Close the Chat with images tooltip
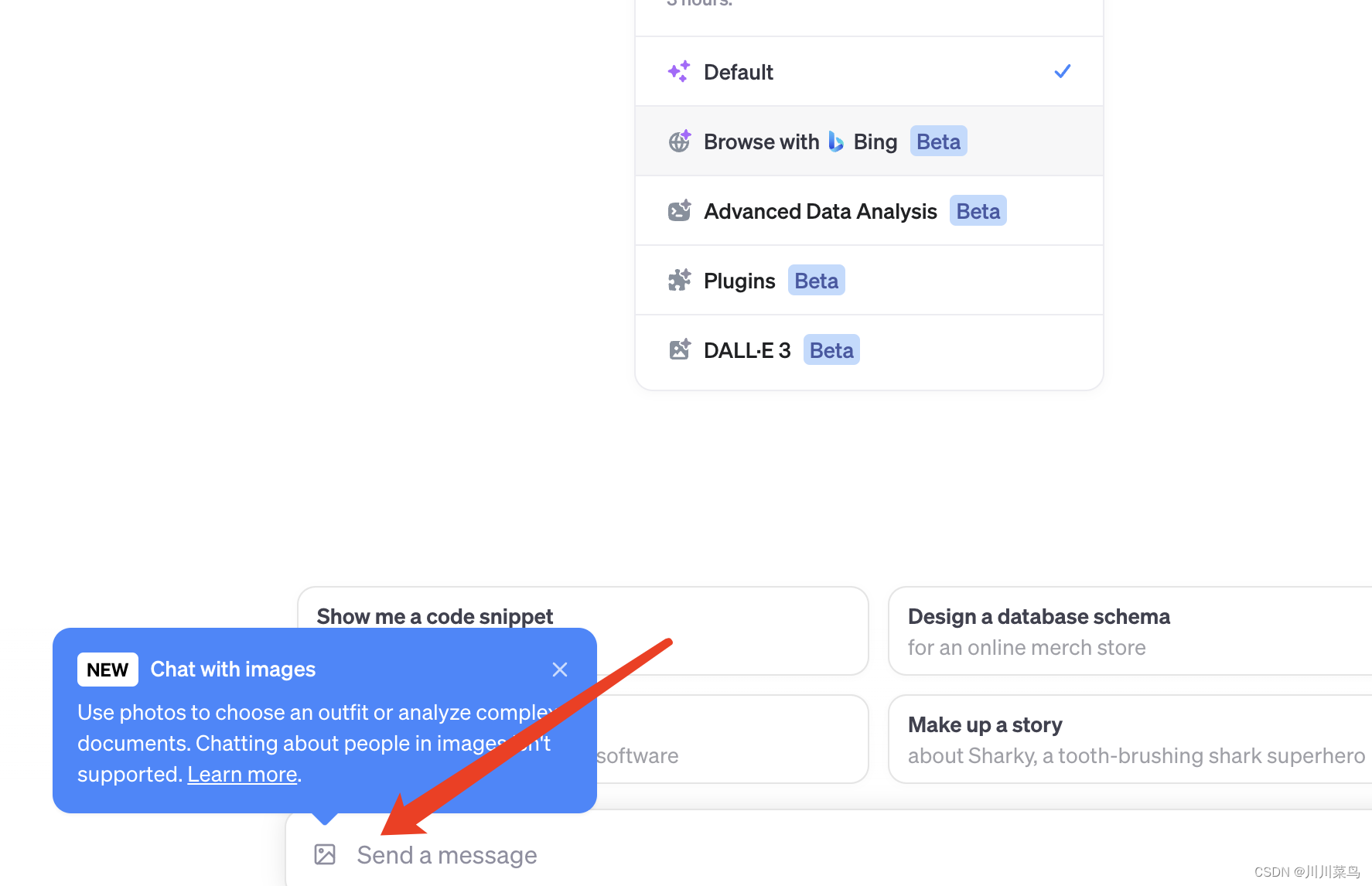1372x886 pixels. pos(560,670)
